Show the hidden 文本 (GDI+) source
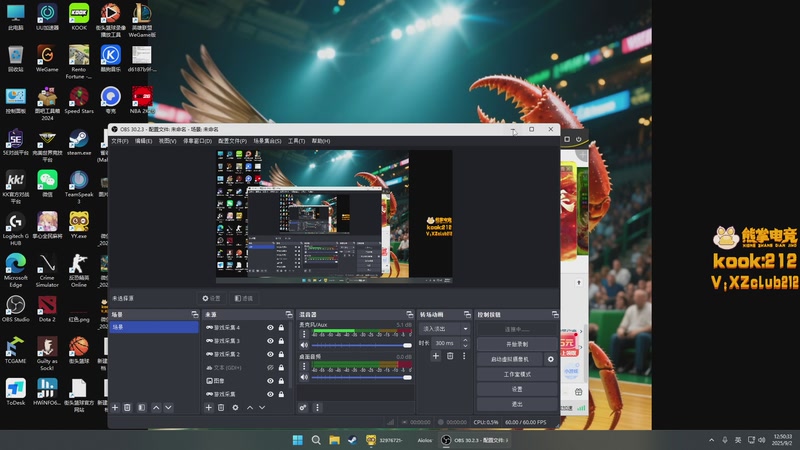This screenshot has width=800, height=450. click(270, 367)
